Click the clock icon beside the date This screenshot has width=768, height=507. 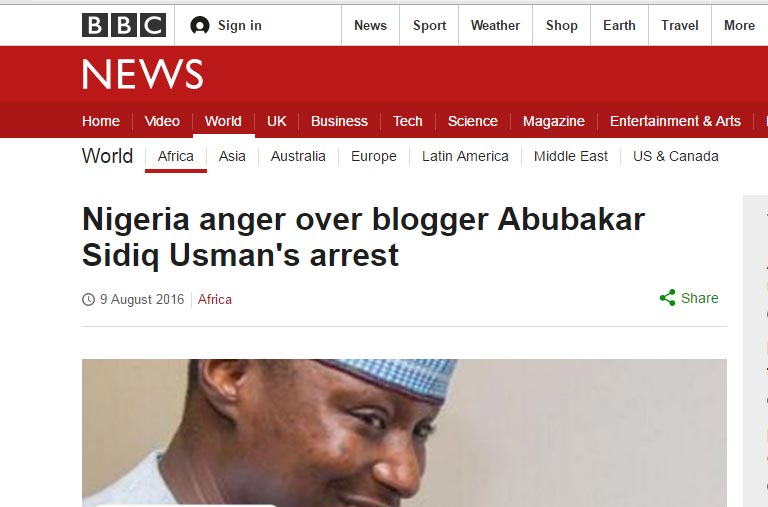[88, 299]
